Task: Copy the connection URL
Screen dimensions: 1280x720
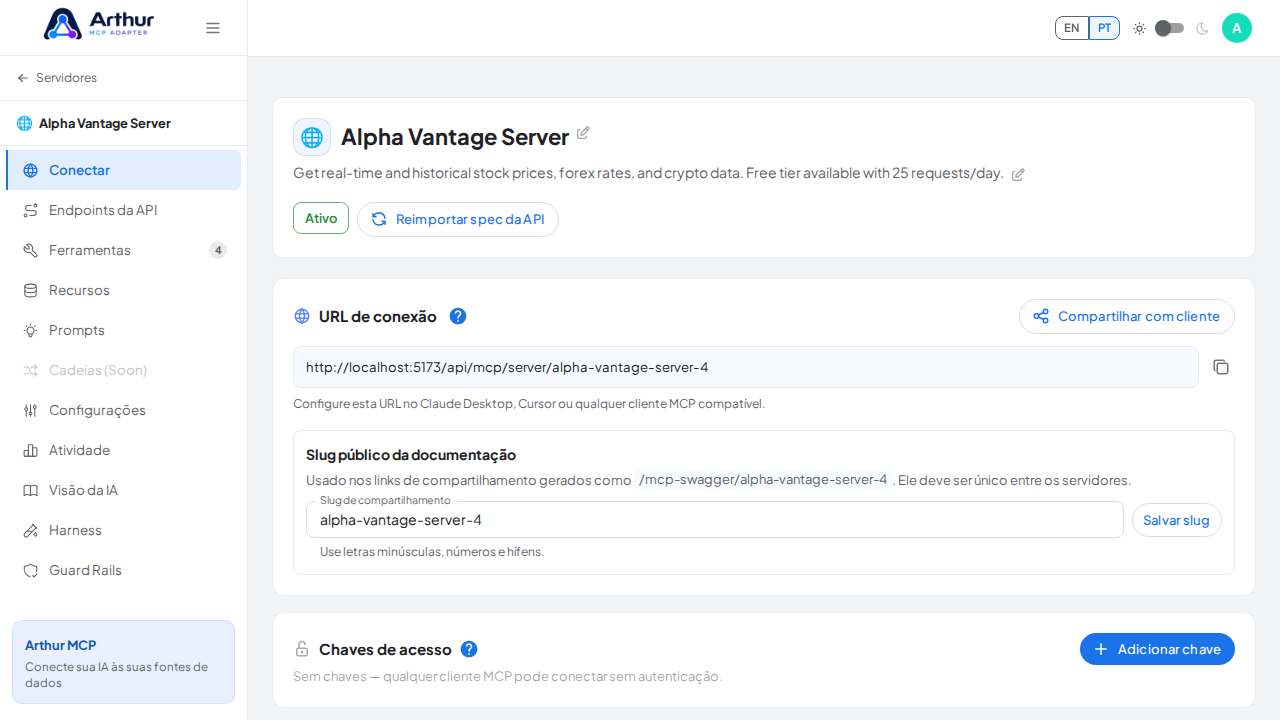Action: coord(1221,367)
